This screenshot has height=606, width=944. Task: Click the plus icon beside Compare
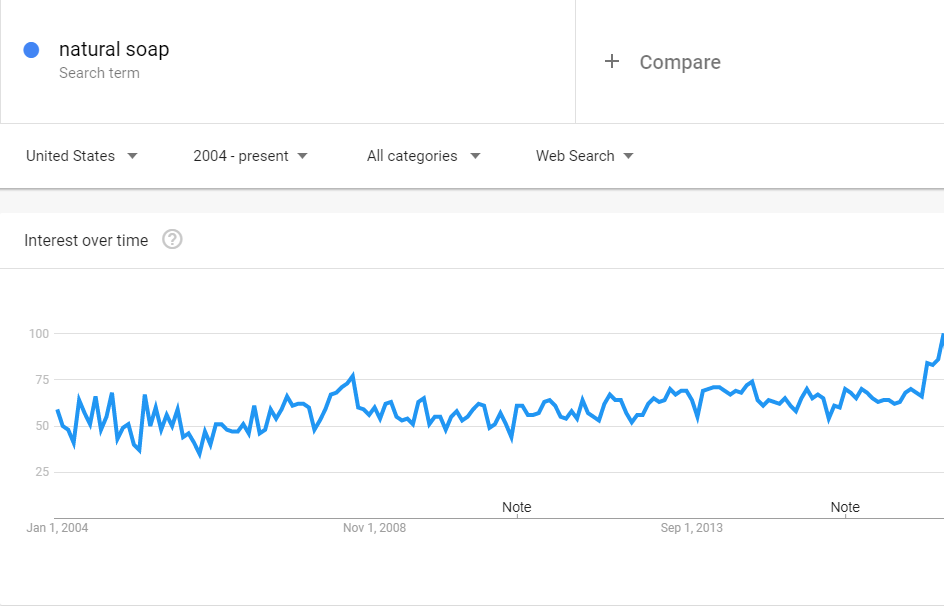click(612, 61)
